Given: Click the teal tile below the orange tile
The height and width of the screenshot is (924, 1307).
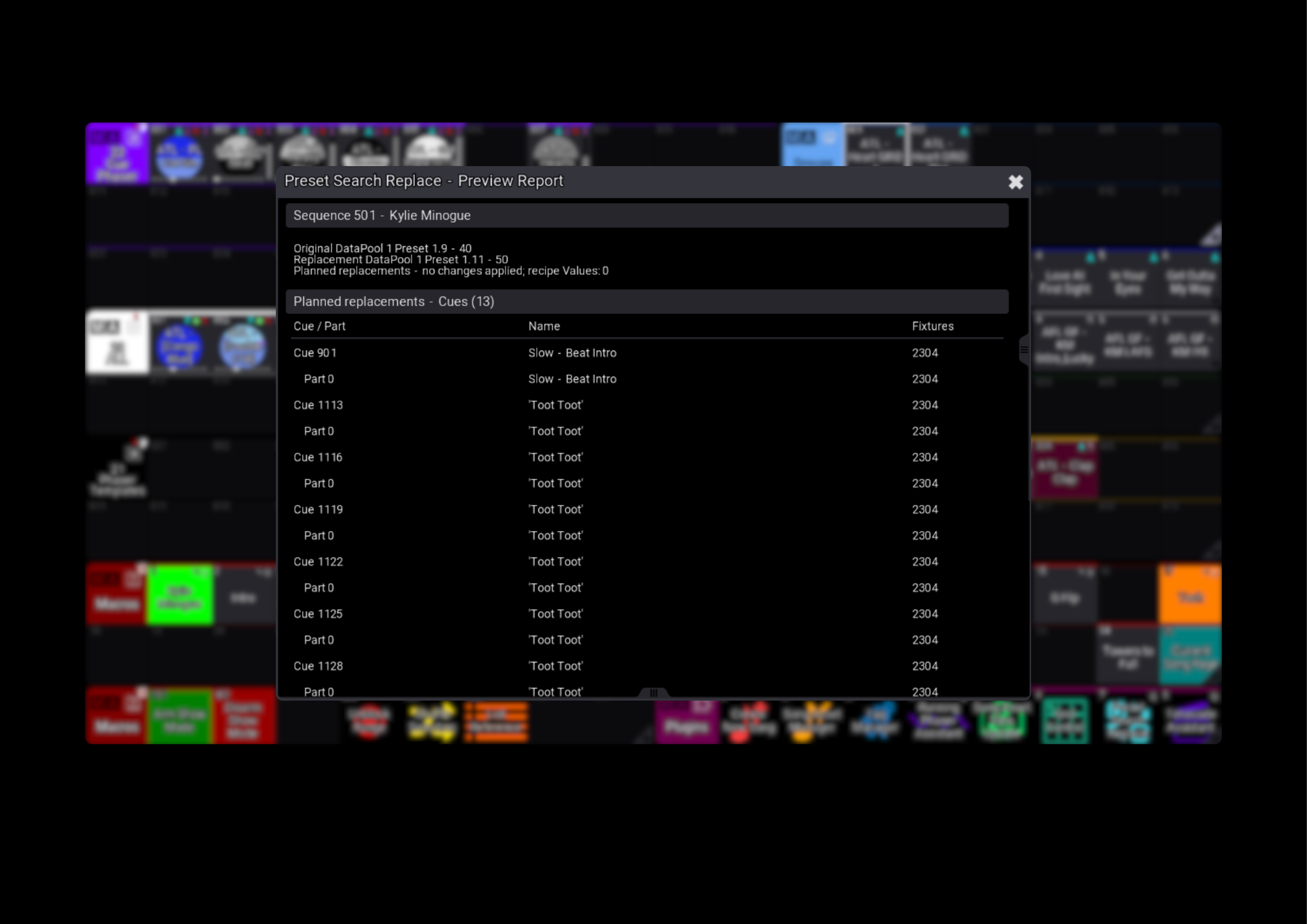Looking at the screenshot, I should (1190, 655).
